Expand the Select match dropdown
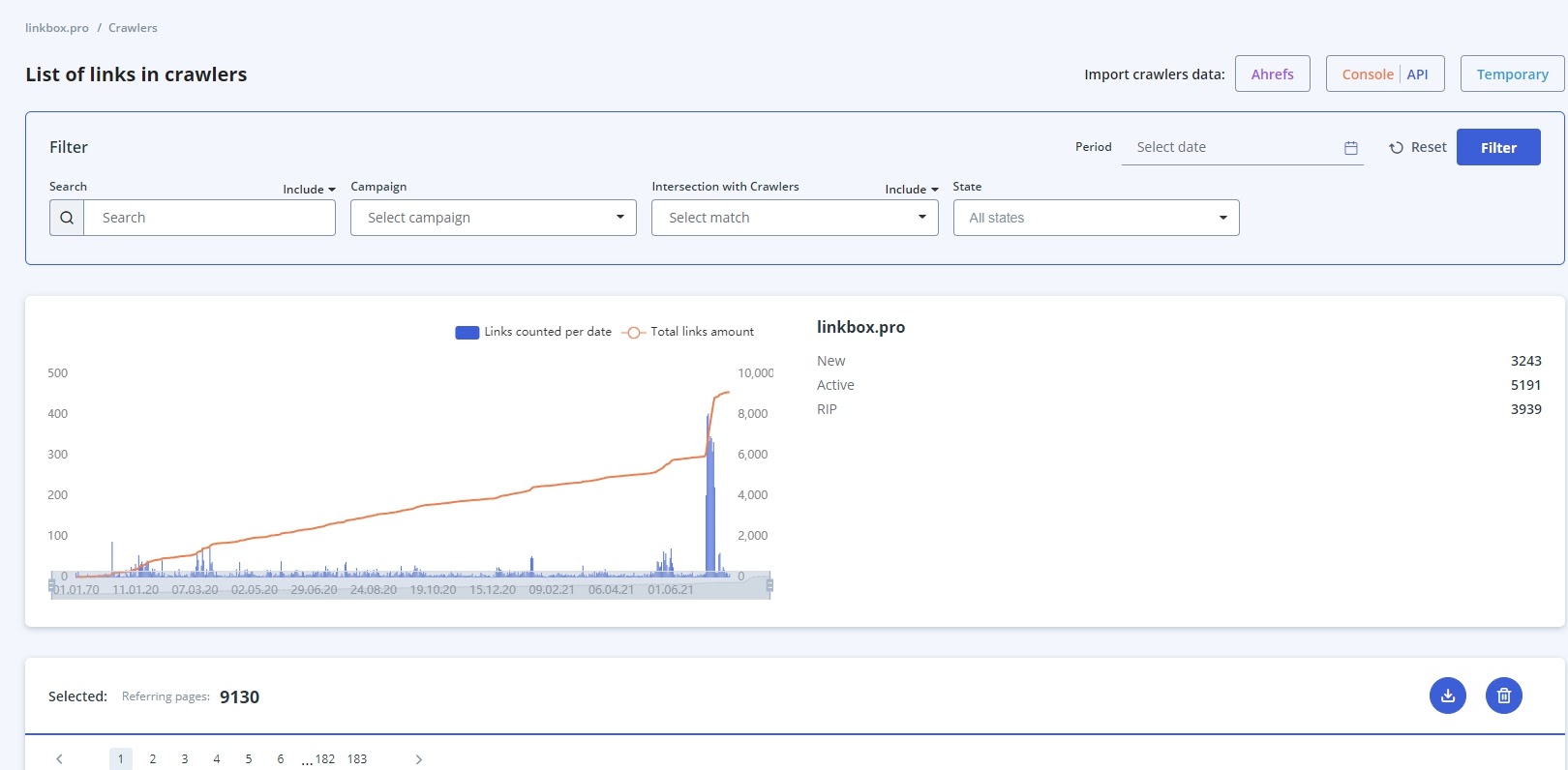 [x=795, y=218]
